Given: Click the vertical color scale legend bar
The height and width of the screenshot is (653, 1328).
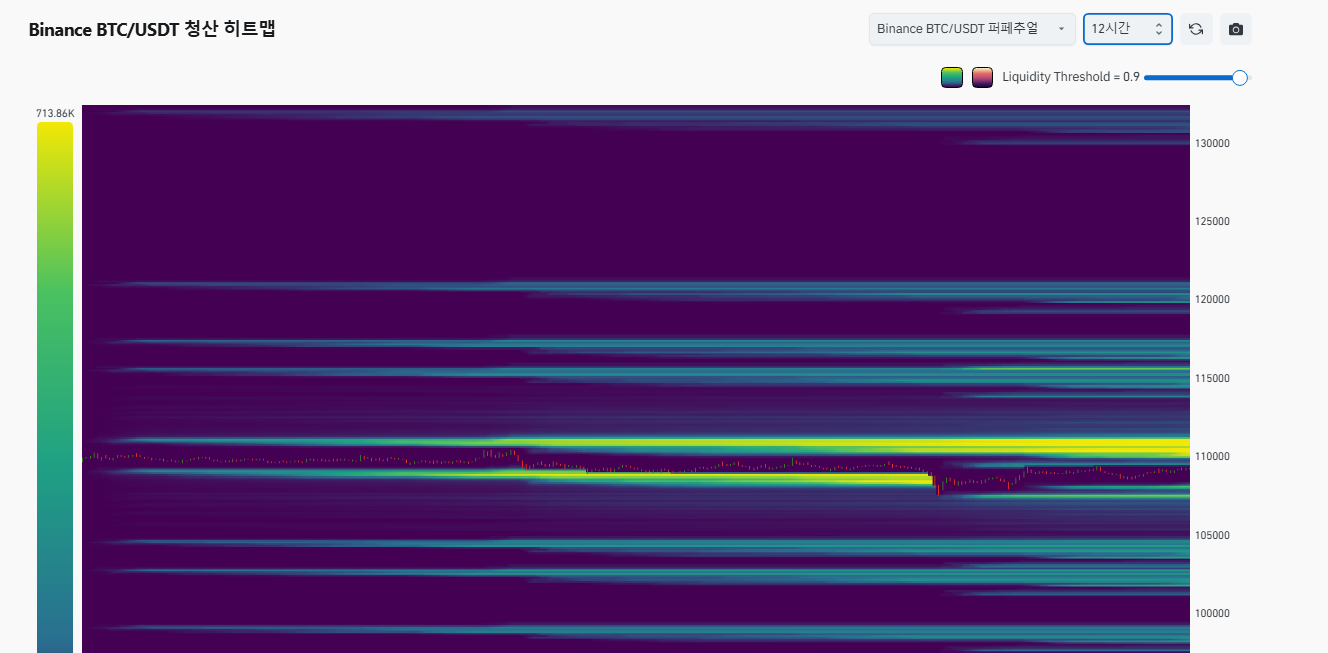Looking at the screenshot, I should [x=55, y=387].
